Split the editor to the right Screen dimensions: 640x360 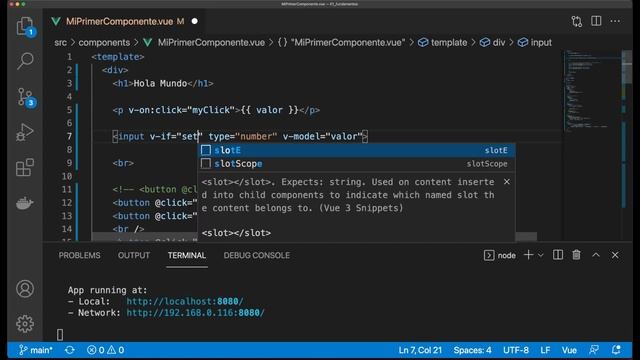pyautogui.click(x=596, y=21)
